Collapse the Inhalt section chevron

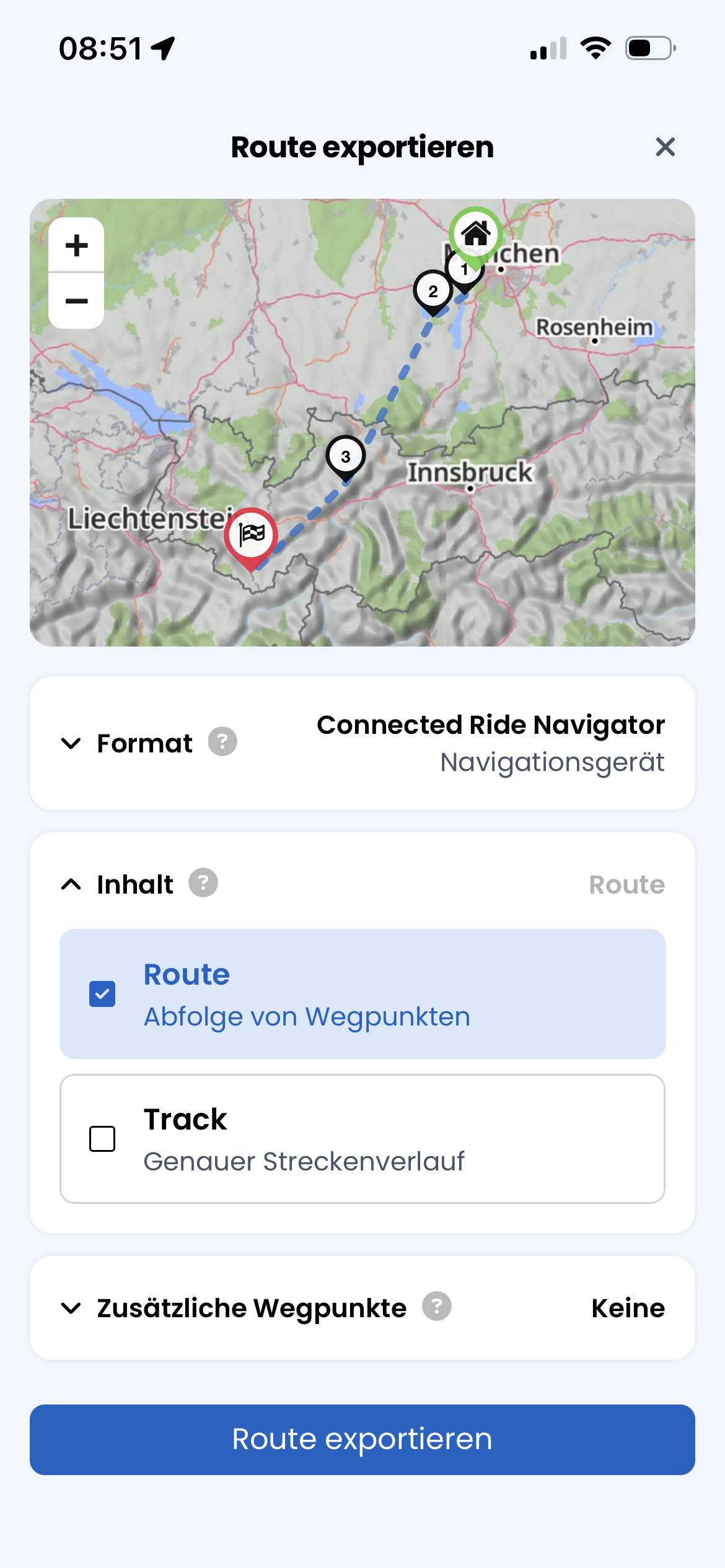pyautogui.click(x=71, y=884)
